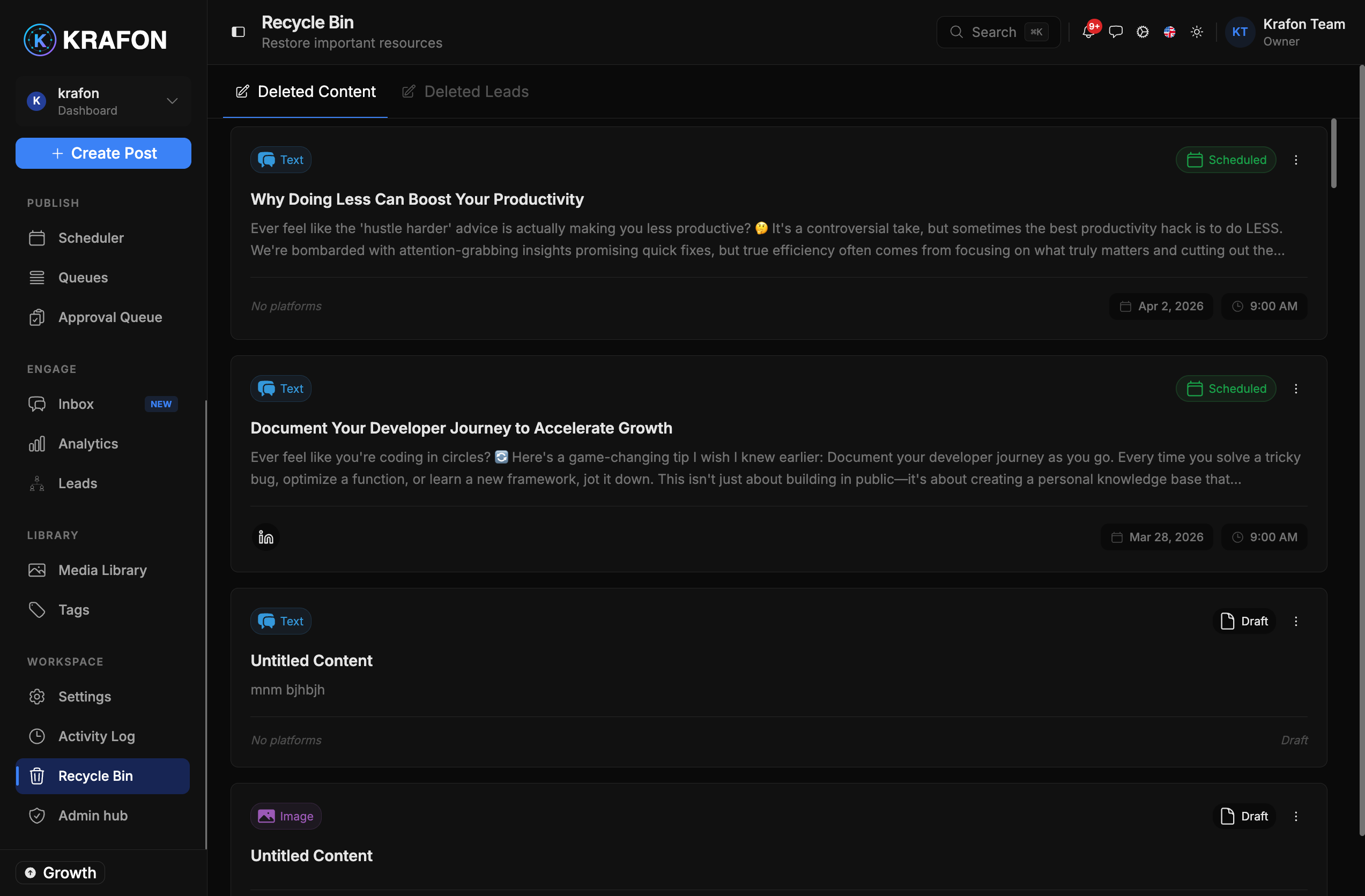1365x896 pixels.
Task: View the Activity Log
Action: (x=102, y=736)
